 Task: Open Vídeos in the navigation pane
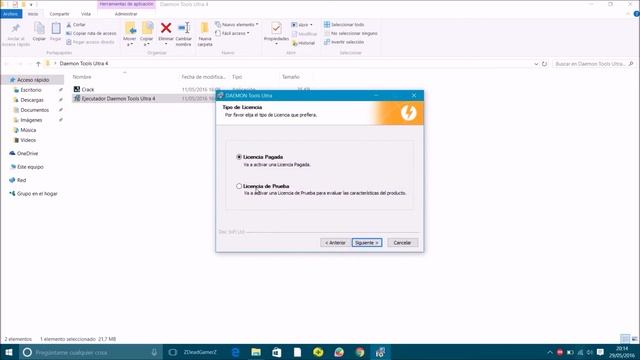(x=28, y=140)
